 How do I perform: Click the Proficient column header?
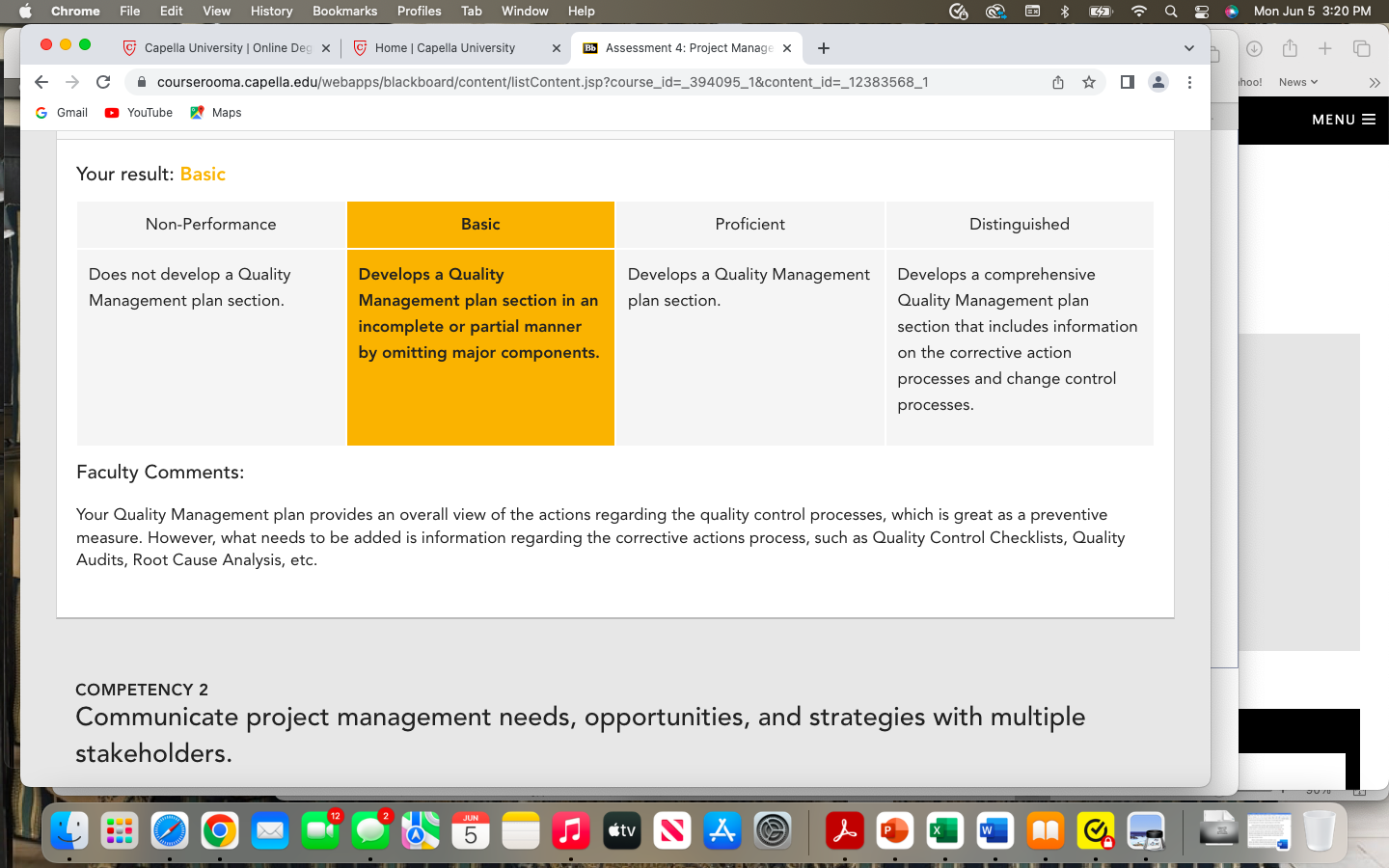(x=749, y=225)
